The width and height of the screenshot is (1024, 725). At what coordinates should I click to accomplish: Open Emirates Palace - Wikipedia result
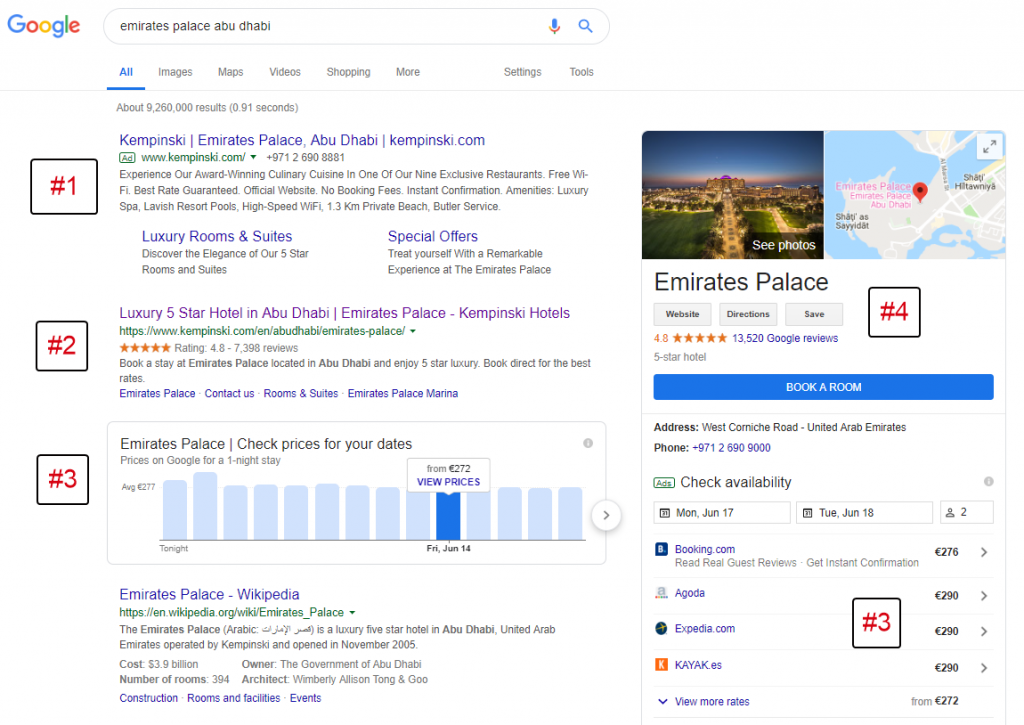coord(210,594)
